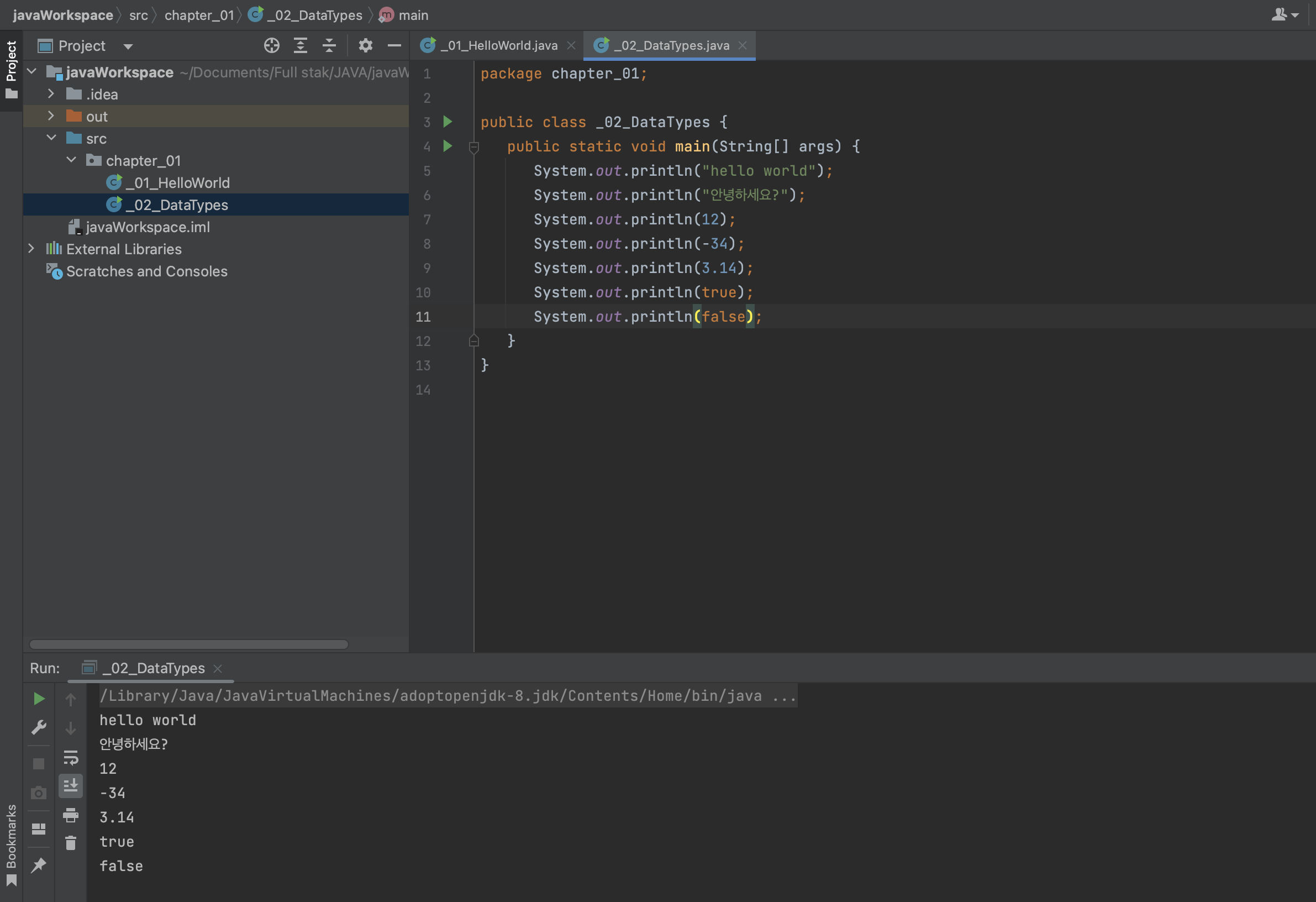The width and height of the screenshot is (1316, 902).
Task: Click the print icon in console toolbar
Action: click(70, 815)
